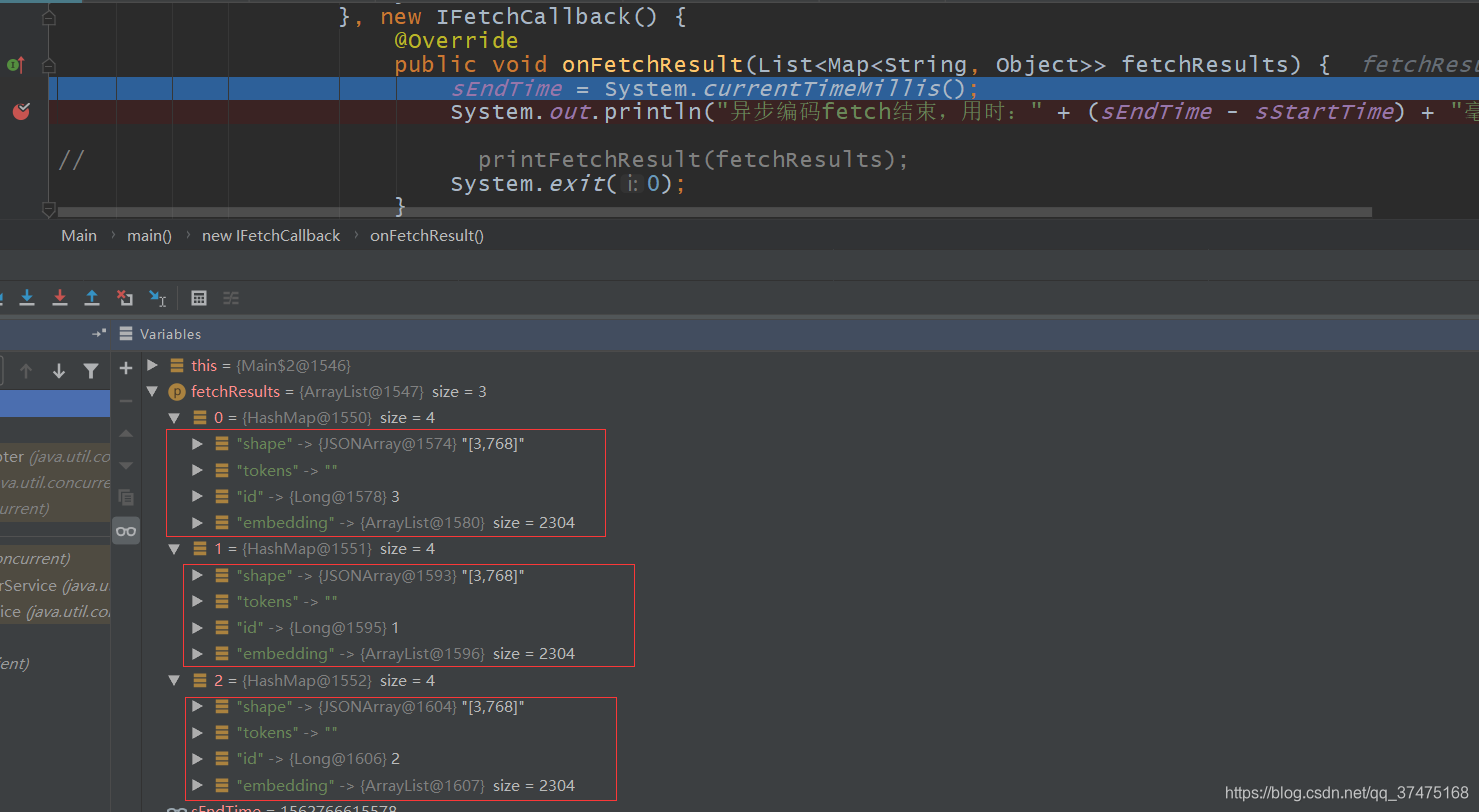Click the restore layout icon left of Variables
Viewport: 1479px width, 812px height.
[98, 333]
